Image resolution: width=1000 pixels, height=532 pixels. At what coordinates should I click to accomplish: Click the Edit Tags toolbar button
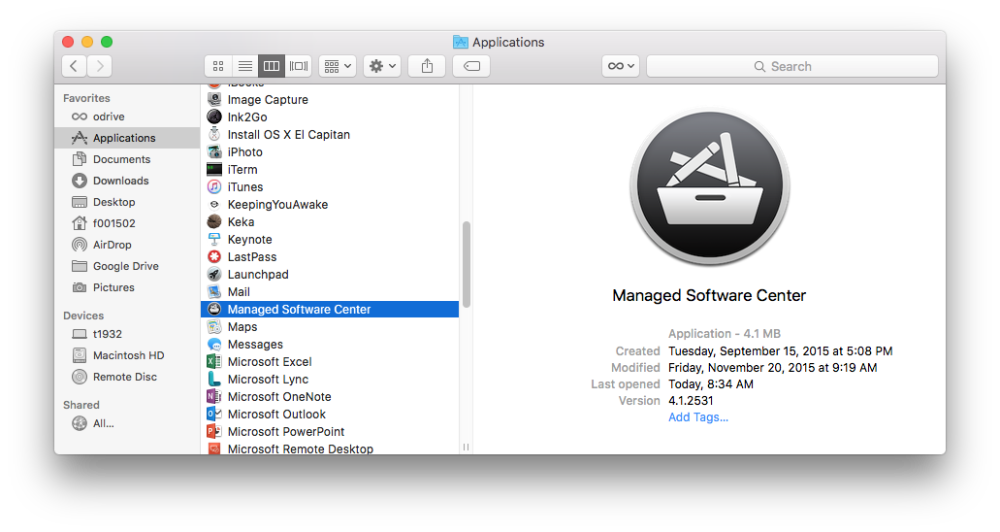point(471,66)
